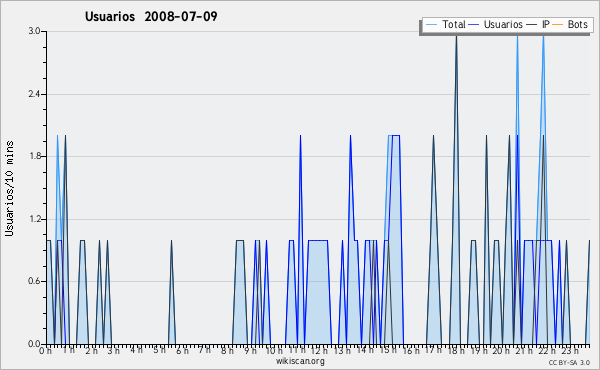Click the '20 h' x-axis label
The width and height of the screenshot is (600, 370).
(x=501, y=350)
